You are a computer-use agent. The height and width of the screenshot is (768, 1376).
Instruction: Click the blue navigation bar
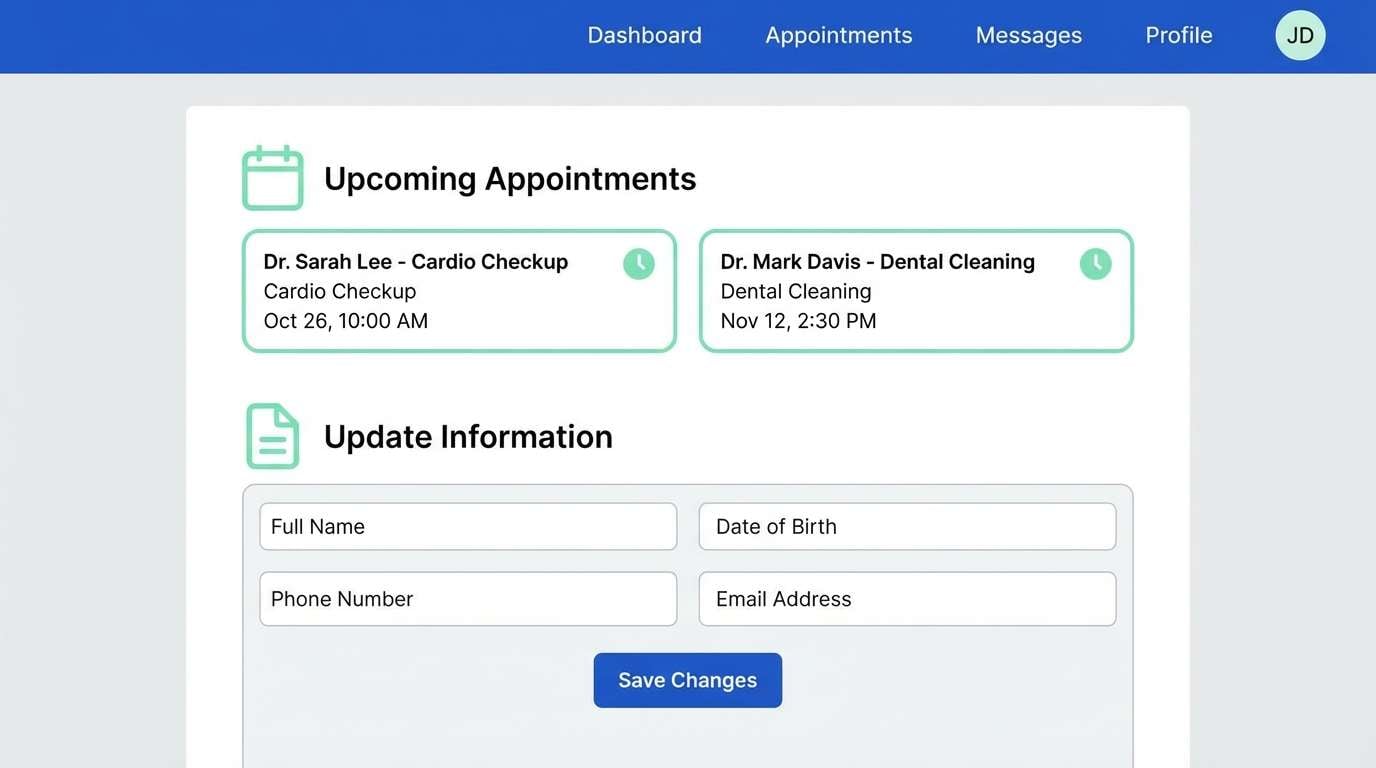click(x=300, y=35)
